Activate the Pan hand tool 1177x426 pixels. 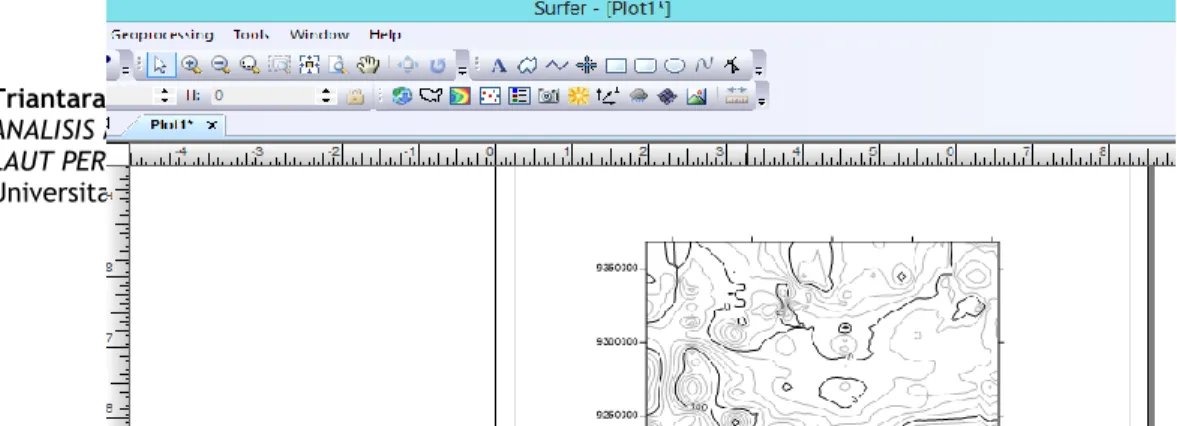click(368, 65)
